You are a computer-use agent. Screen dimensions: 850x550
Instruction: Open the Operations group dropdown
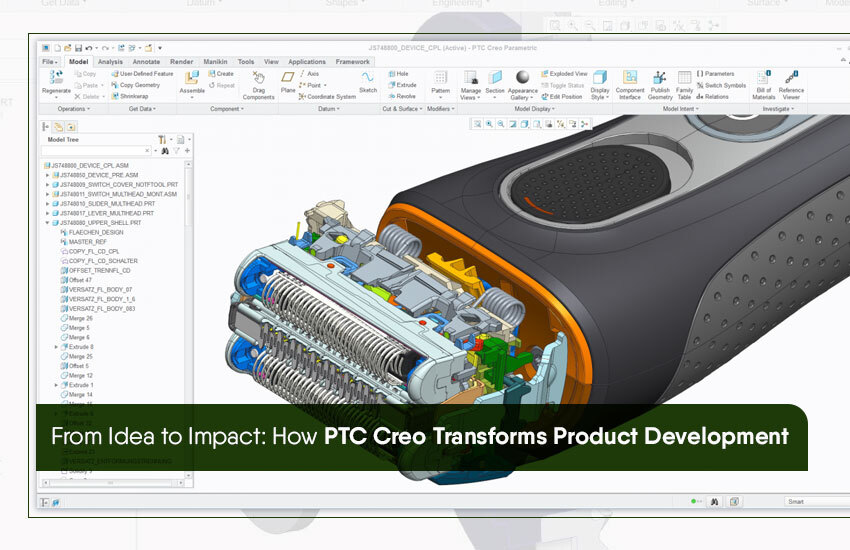(x=74, y=109)
